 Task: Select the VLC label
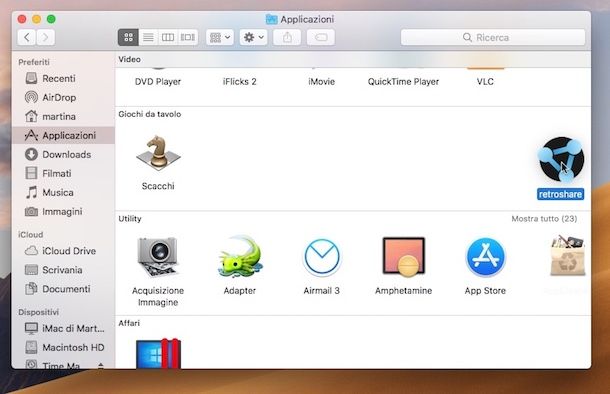[x=485, y=82]
